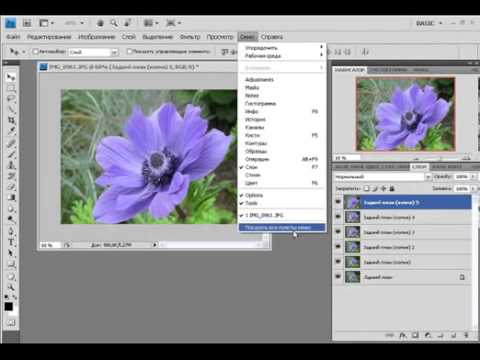Open the BASIC workspace dropdown

(x=429, y=23)
